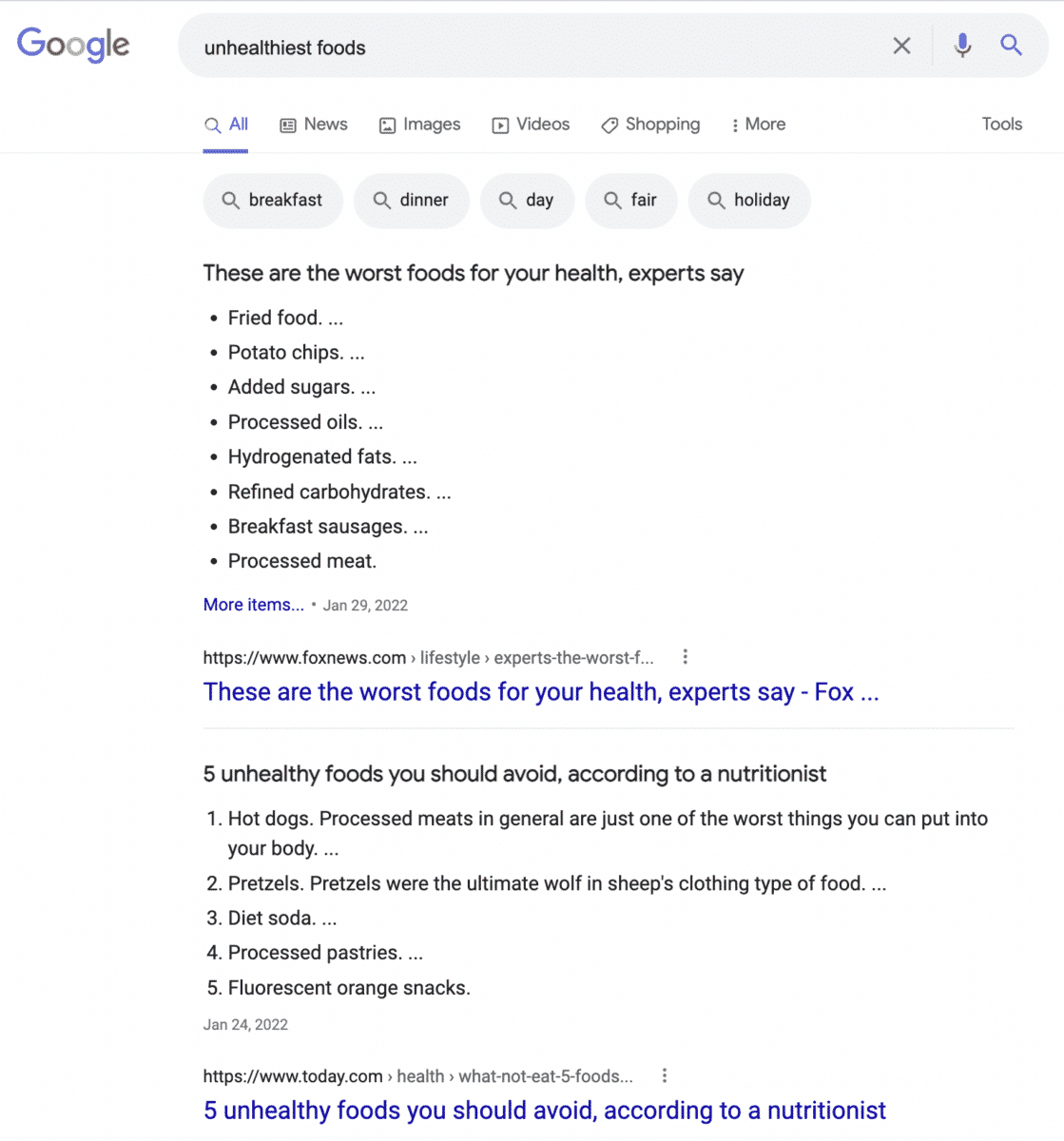This screenshot has height=1141, width=1064.
Task: Open the Videos tab
Action: (531, 125)
